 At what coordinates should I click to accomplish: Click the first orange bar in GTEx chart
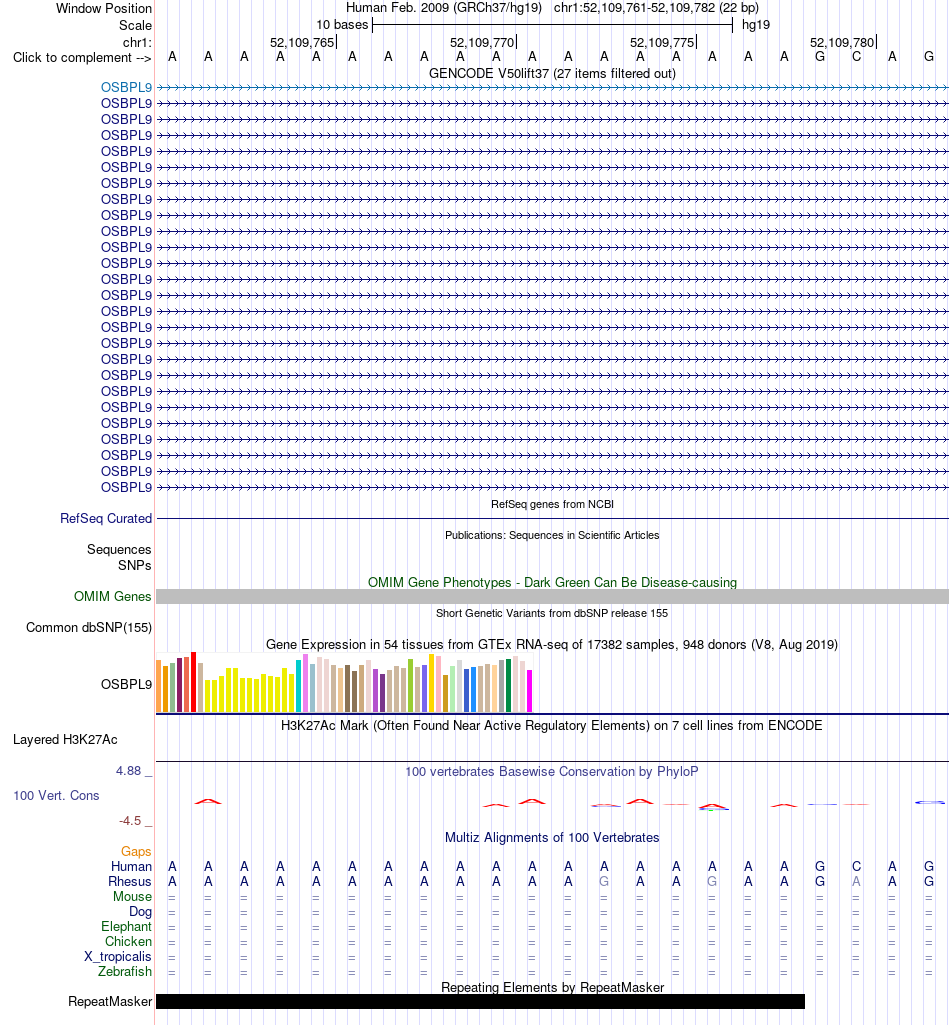159,686
